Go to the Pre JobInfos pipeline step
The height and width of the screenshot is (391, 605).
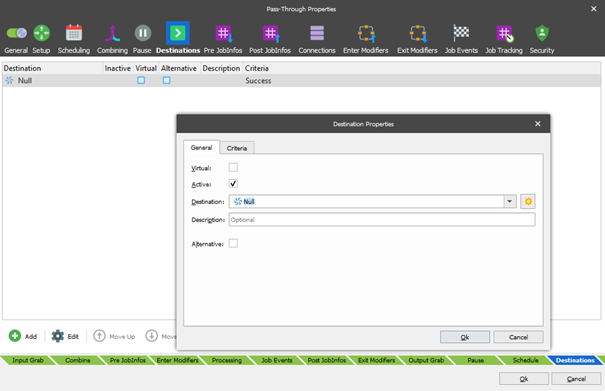coord(128,361)
